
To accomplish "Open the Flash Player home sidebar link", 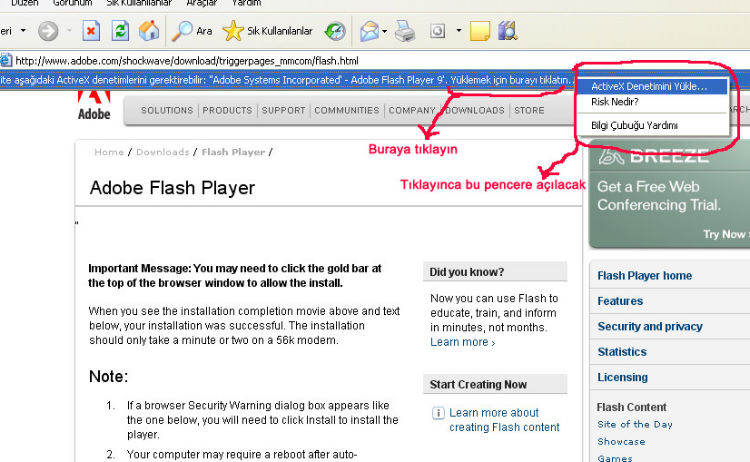I will [x=644, y=276].
